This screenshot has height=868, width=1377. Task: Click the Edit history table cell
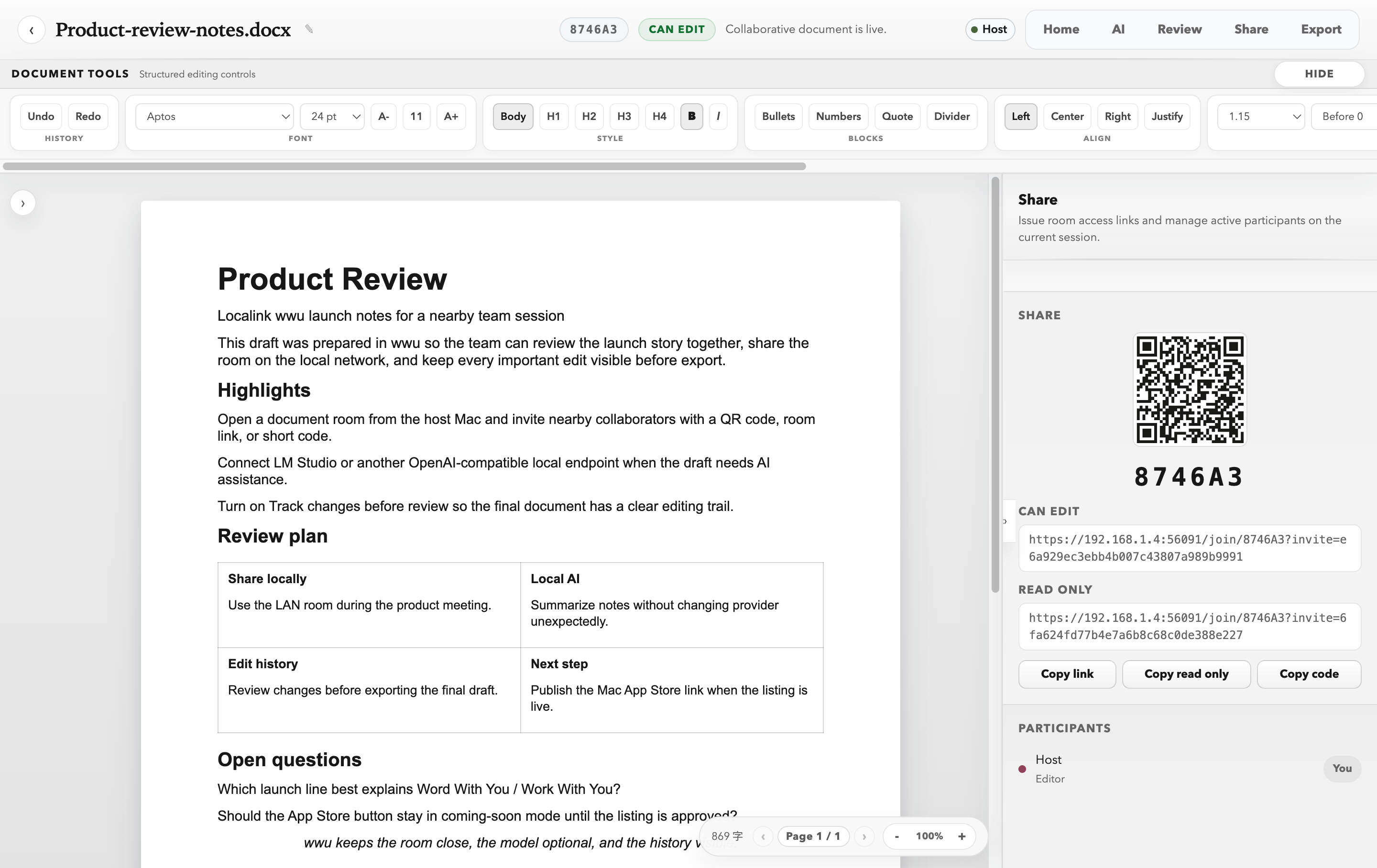[369, 690]
